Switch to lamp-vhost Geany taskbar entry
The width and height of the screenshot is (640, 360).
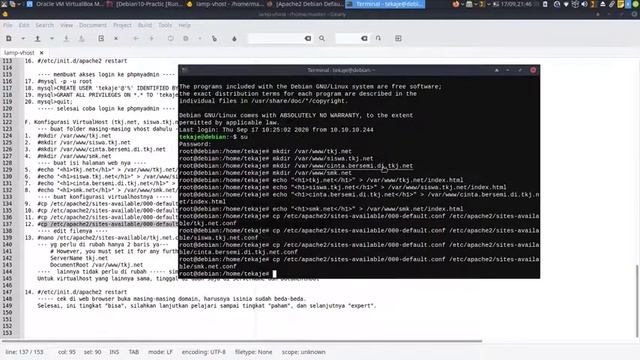[225, 4]
